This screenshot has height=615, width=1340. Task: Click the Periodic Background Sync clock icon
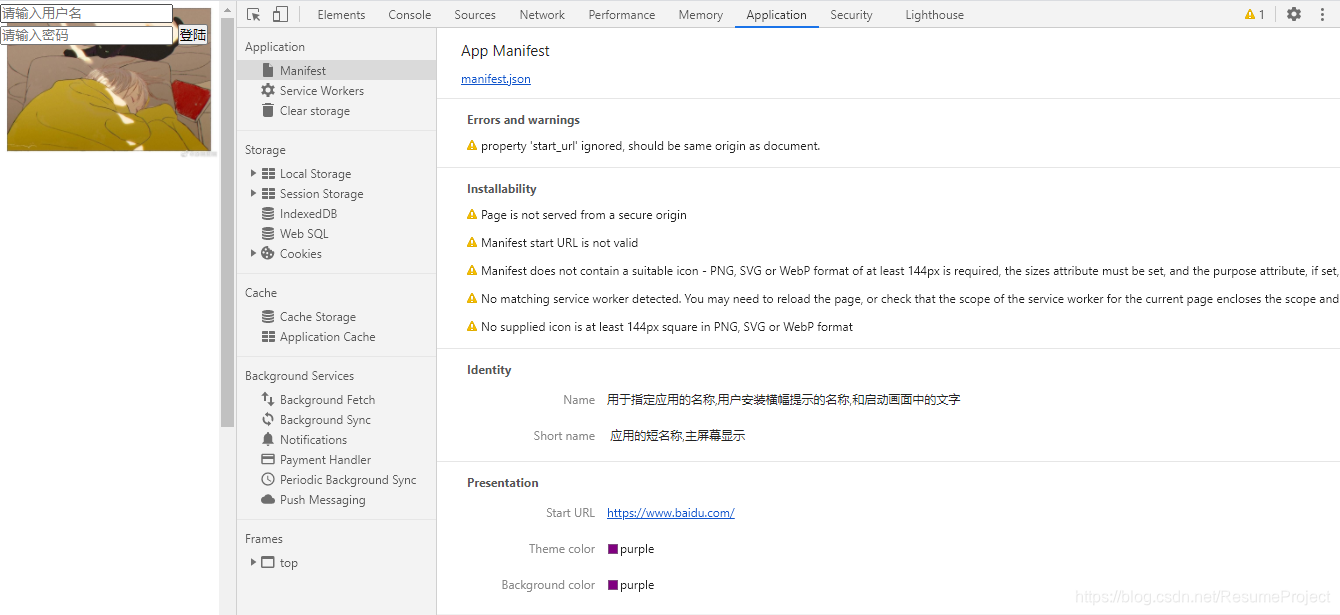268,479
